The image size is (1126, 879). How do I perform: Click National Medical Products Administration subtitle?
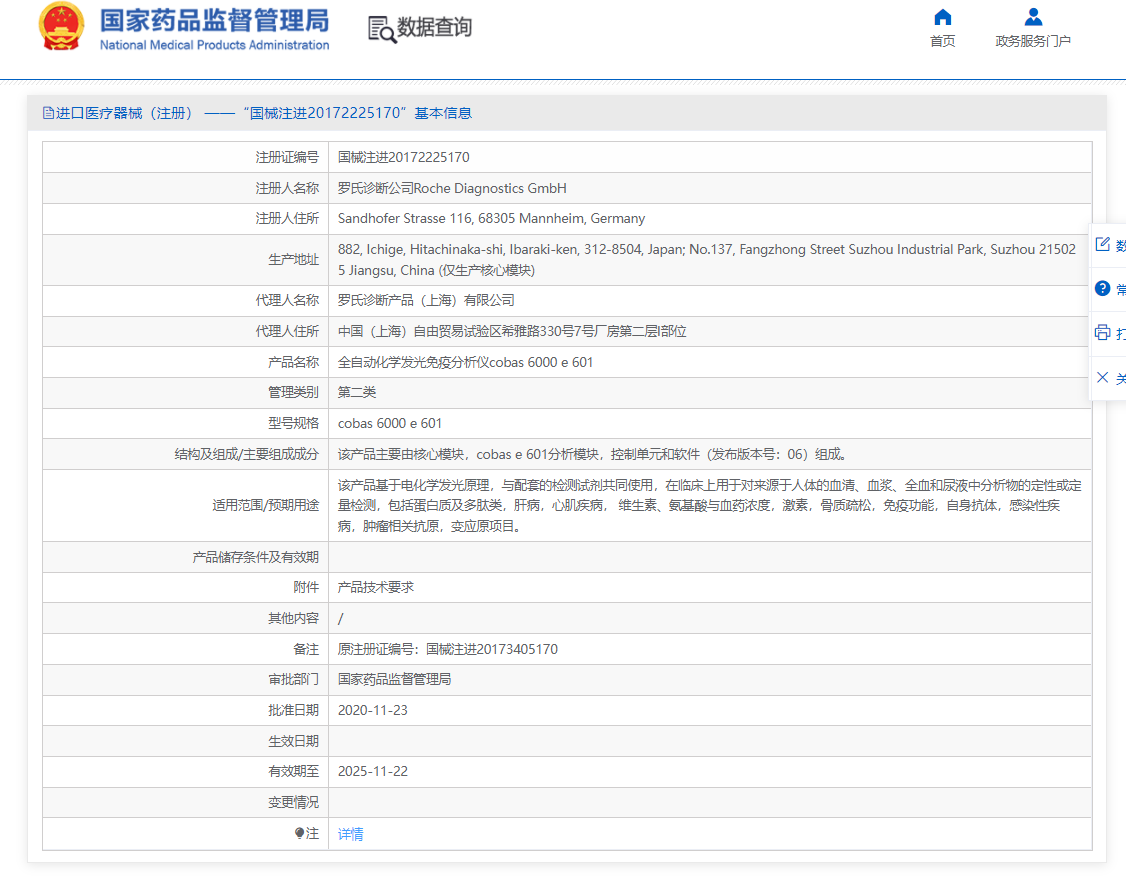[x=214, y=45]
